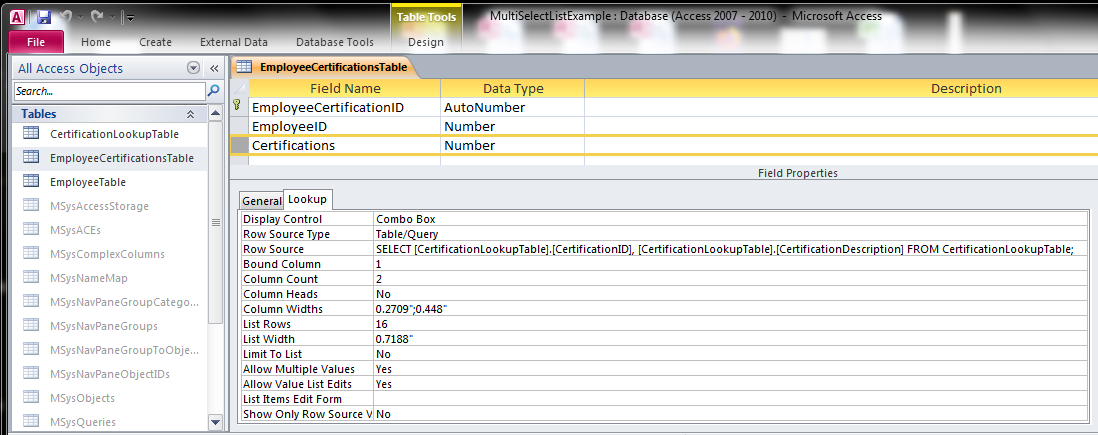Select the EmployeeID field name cell
The width and height of the screenshot is (1098, 435).
pyautogui.click(x=345, y=126)
